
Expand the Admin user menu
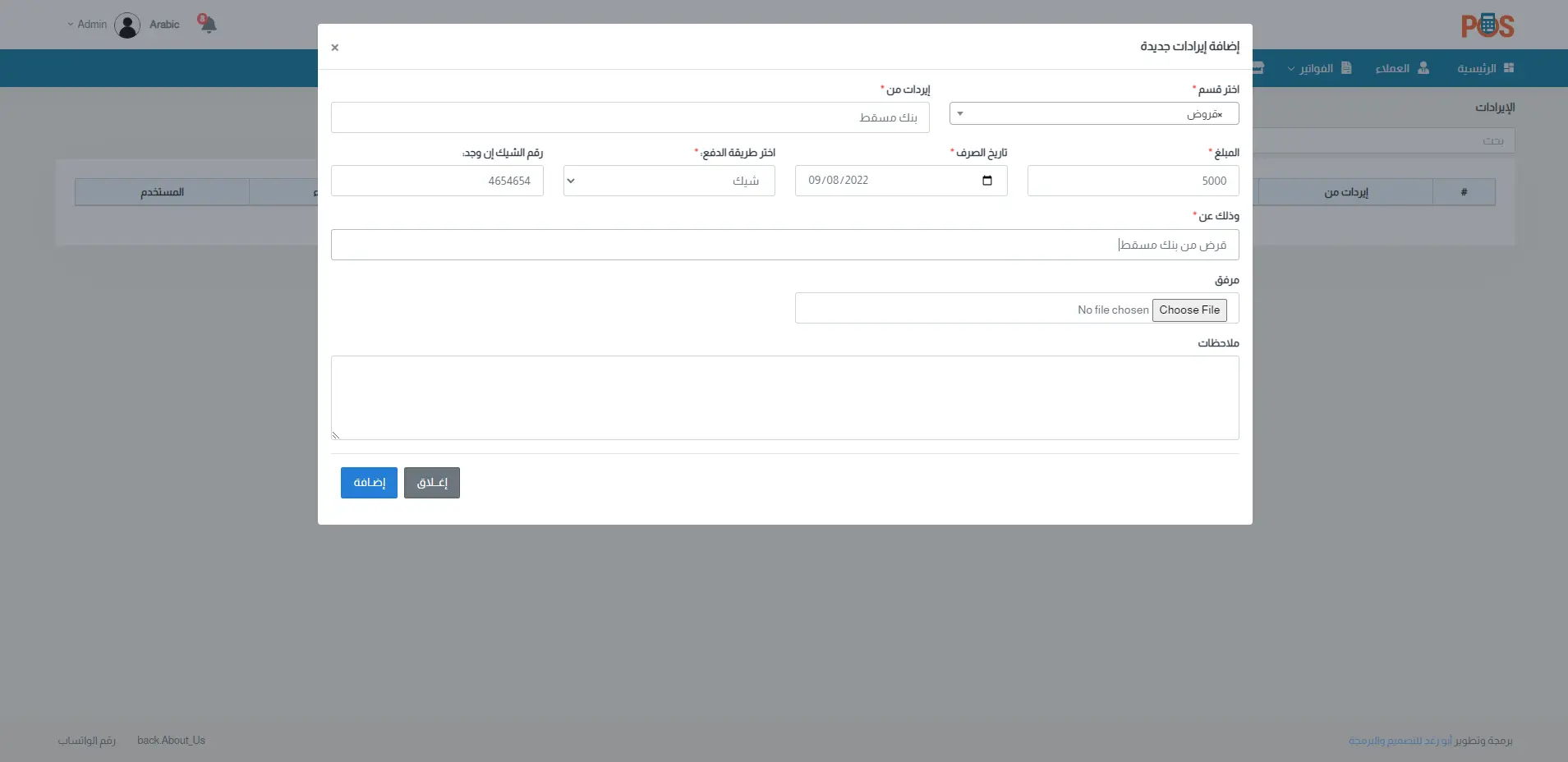pos(87,25)
